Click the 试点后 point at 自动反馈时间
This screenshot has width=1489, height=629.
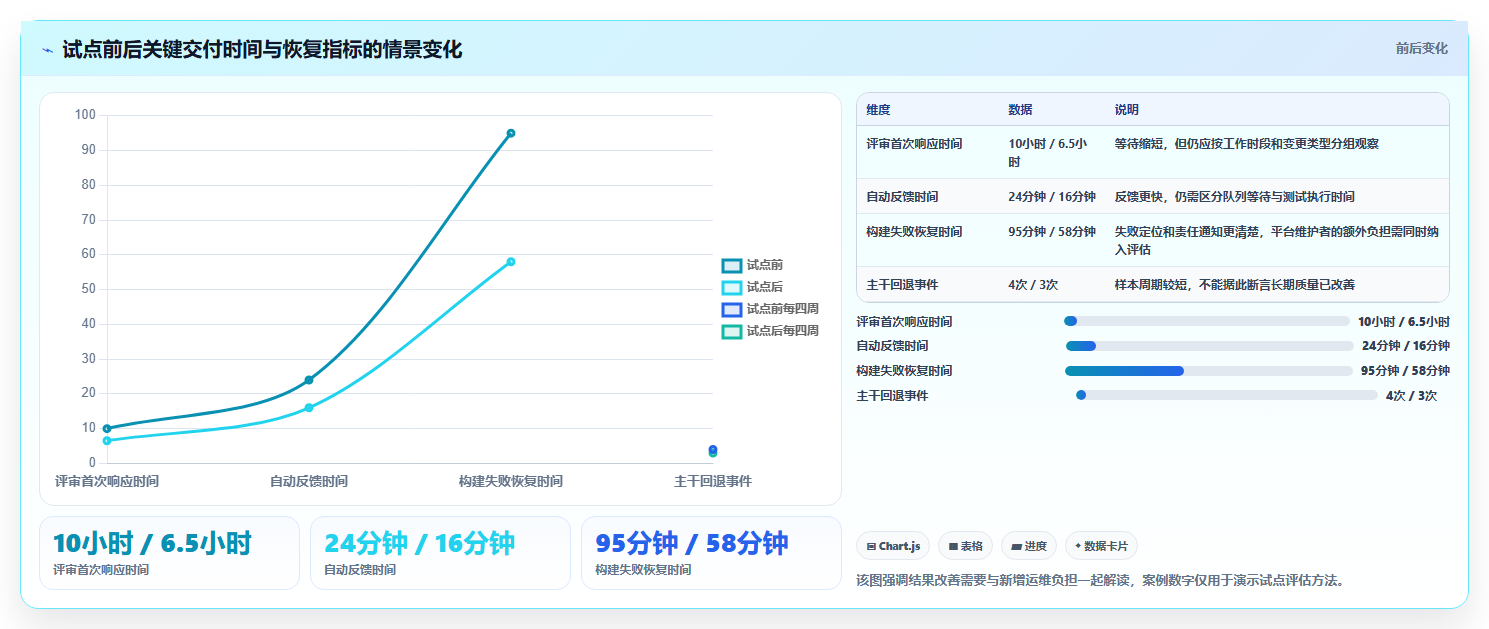309,408
